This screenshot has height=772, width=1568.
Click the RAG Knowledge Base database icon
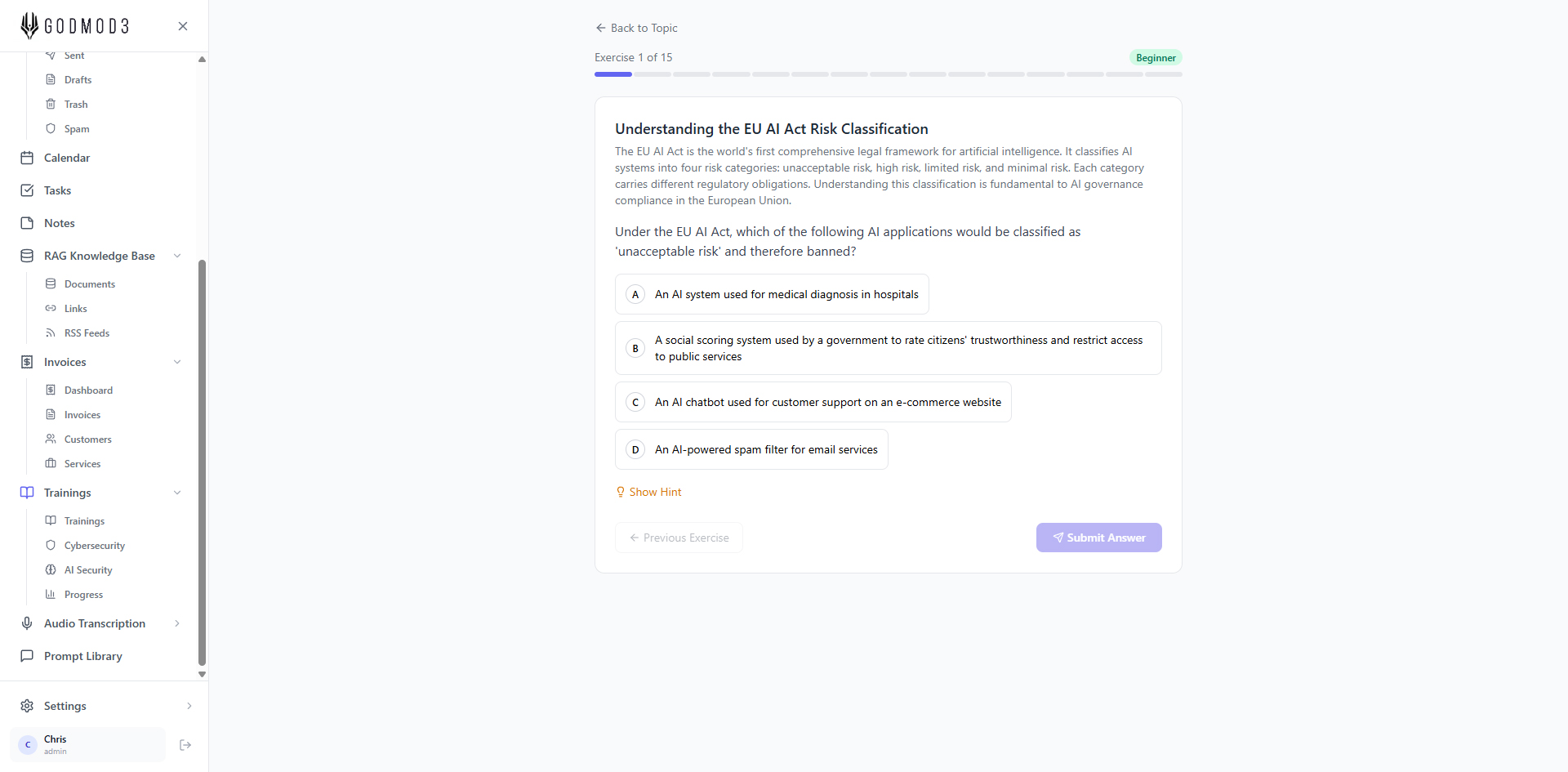coord(27,256)
